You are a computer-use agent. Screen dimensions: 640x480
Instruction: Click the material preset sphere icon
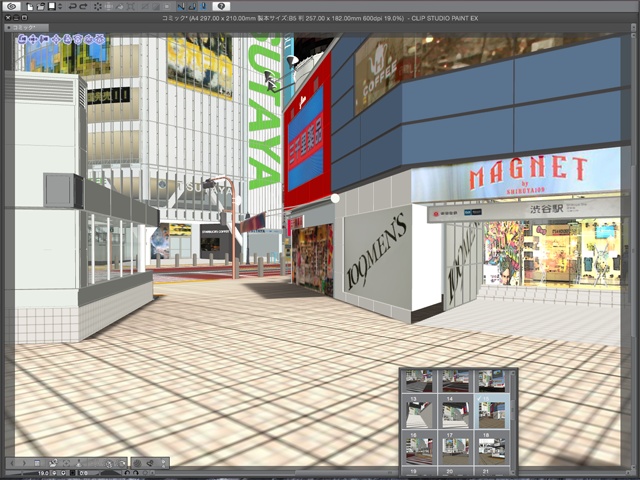coord(109,463)
